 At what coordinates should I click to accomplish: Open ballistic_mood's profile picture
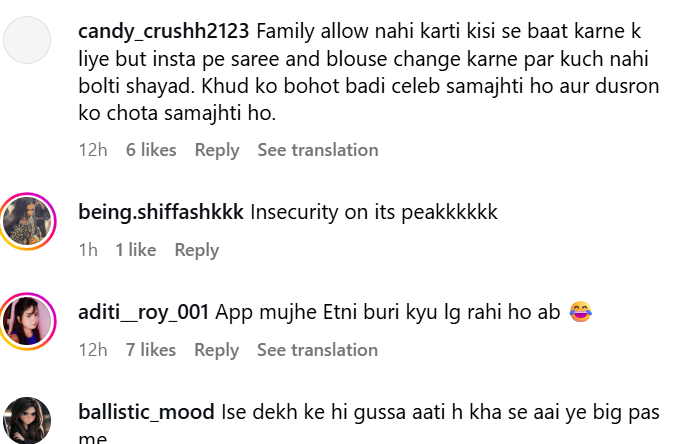pos(28,420)
